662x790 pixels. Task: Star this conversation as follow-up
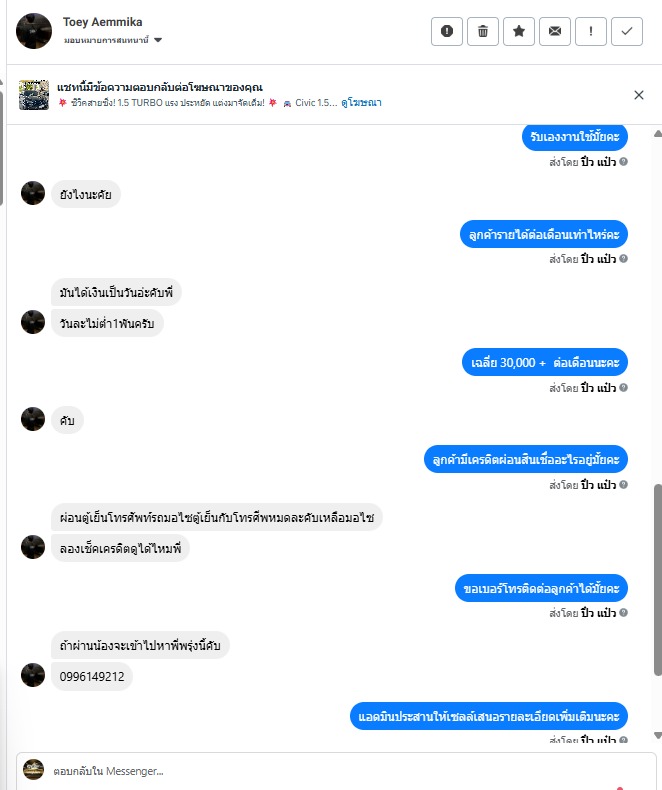tap(518, 31)
